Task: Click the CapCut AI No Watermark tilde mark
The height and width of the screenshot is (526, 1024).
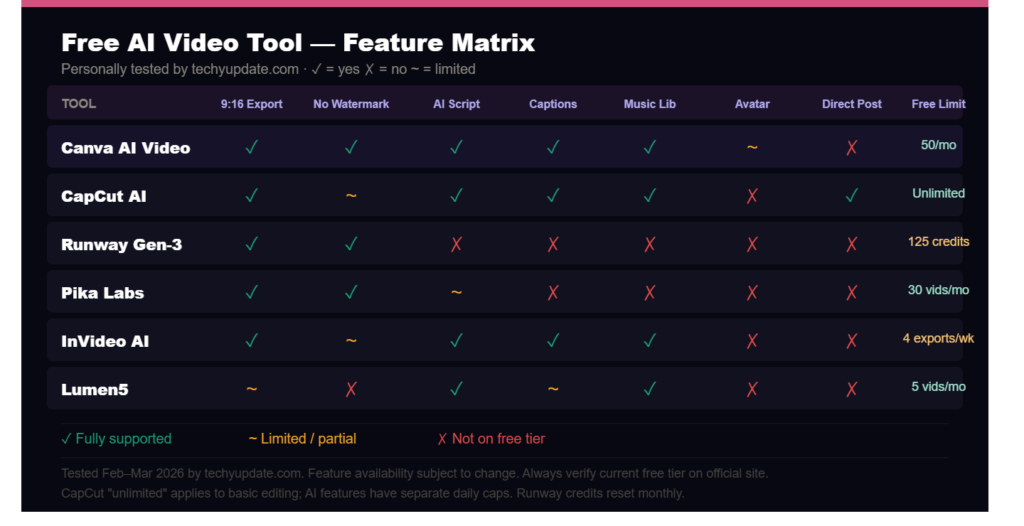Action: point(351,195)
